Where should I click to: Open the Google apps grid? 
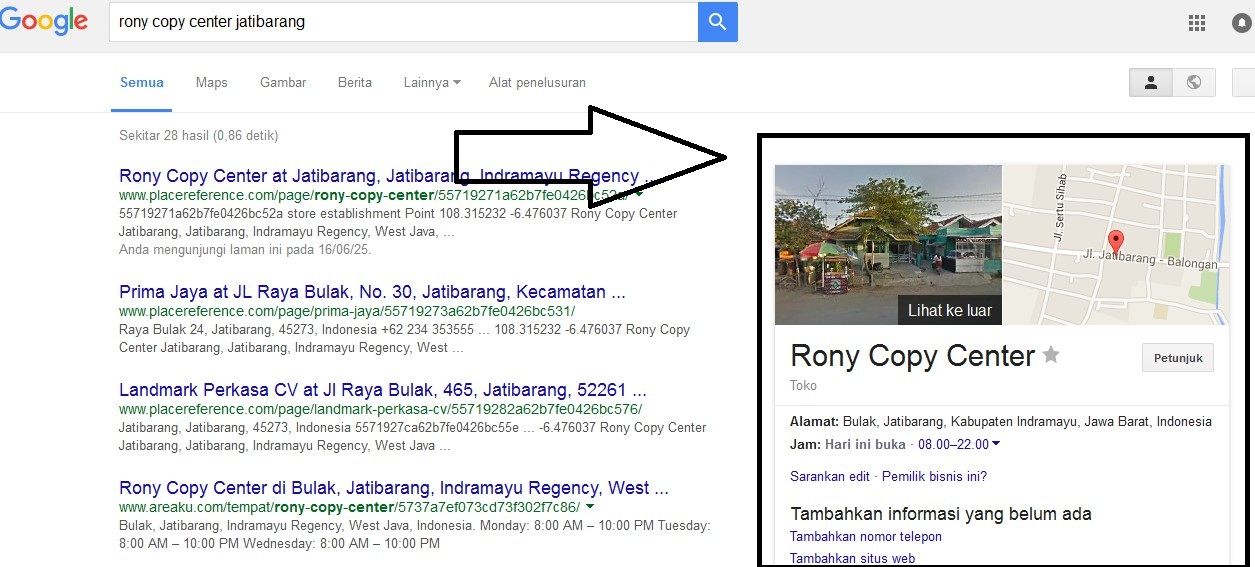click(1196, 23)
